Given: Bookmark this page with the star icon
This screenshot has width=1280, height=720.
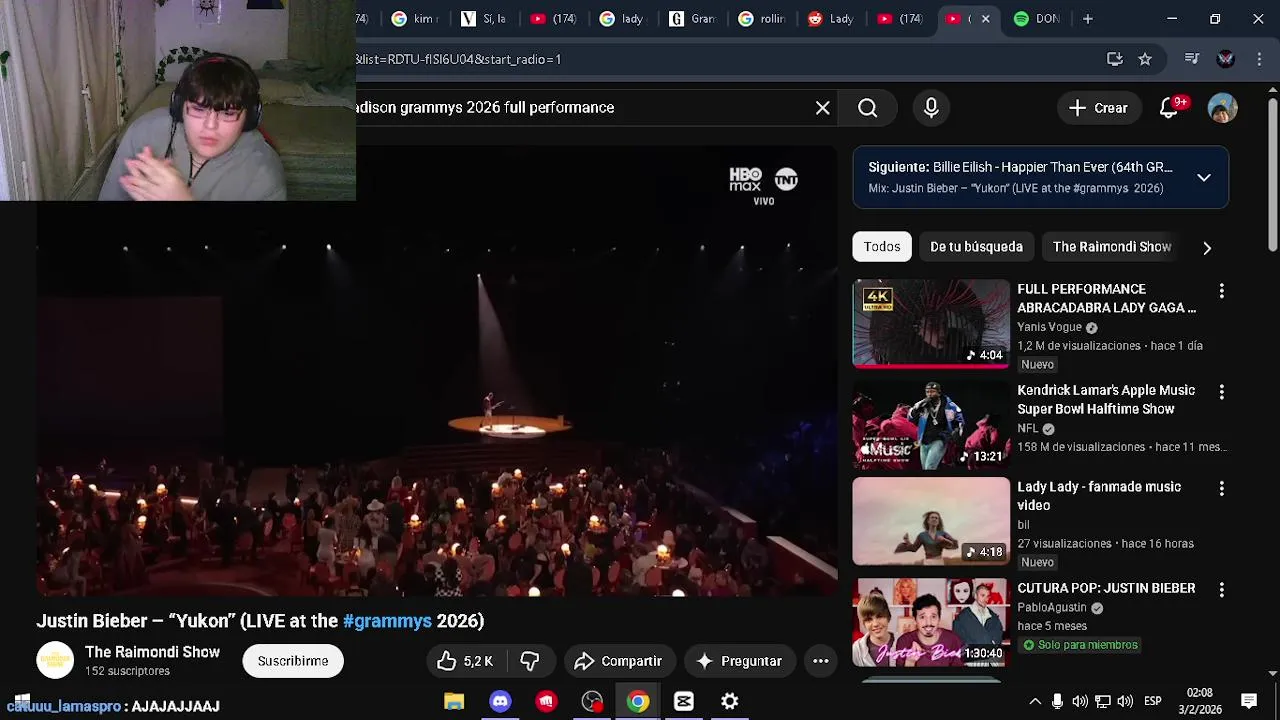Looking at the screenshot, I should click(1145, 59).
